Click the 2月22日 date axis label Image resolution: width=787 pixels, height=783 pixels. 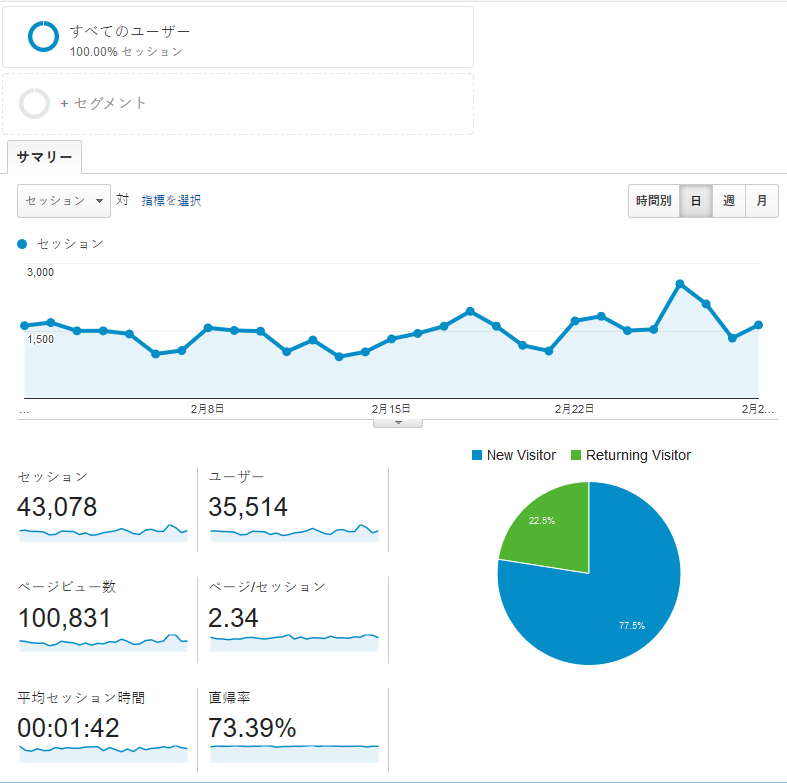[x=574, y=409]
